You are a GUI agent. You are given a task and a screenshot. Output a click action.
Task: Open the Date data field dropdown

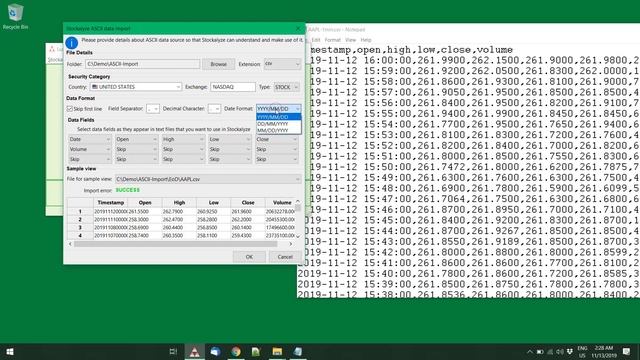pos(89,139)
